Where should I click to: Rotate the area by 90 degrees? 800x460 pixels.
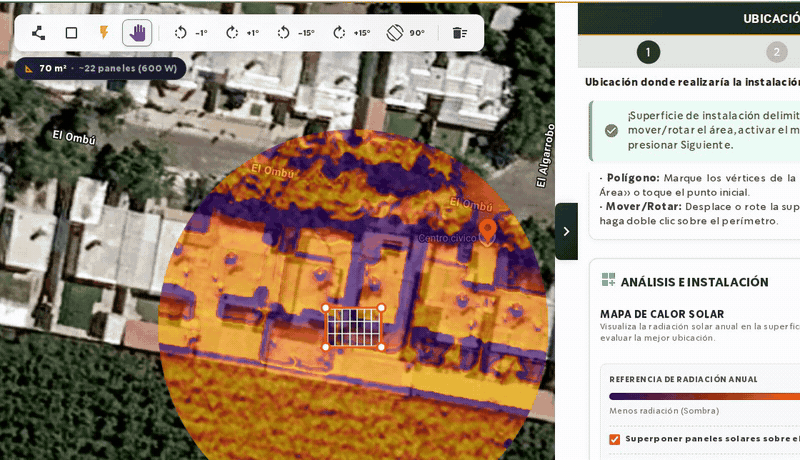[406, 33]
